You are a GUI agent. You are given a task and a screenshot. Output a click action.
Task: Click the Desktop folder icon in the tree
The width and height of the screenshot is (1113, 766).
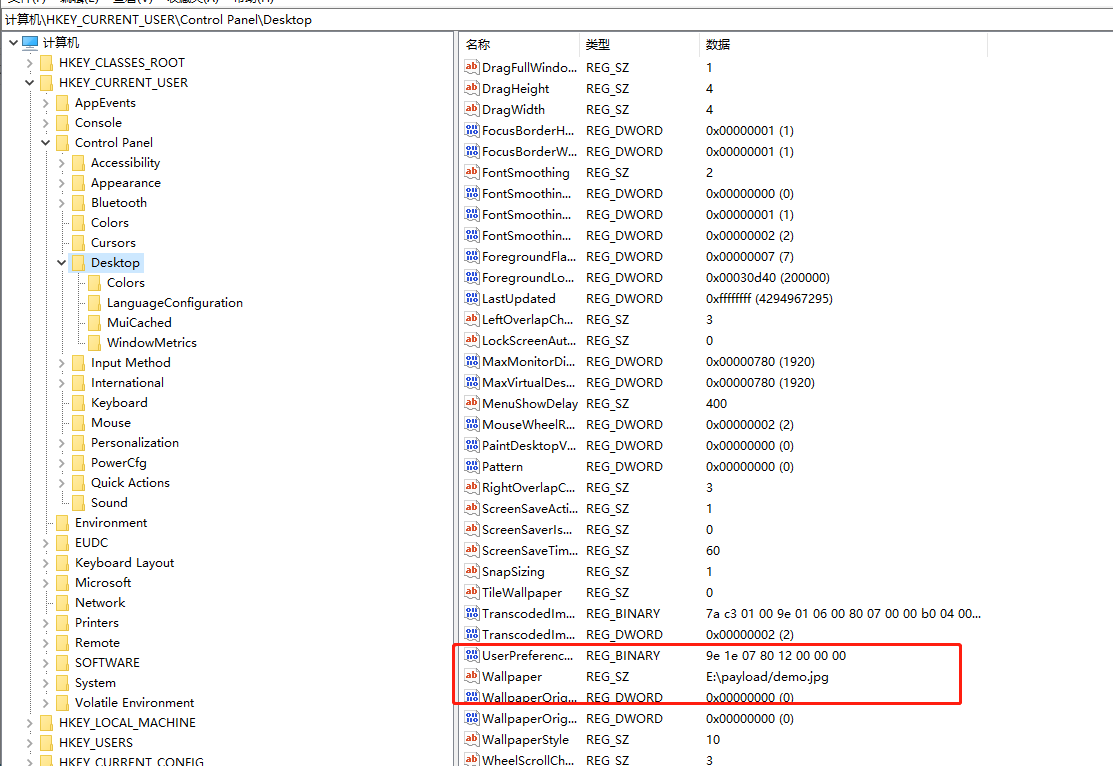(79, 263)
